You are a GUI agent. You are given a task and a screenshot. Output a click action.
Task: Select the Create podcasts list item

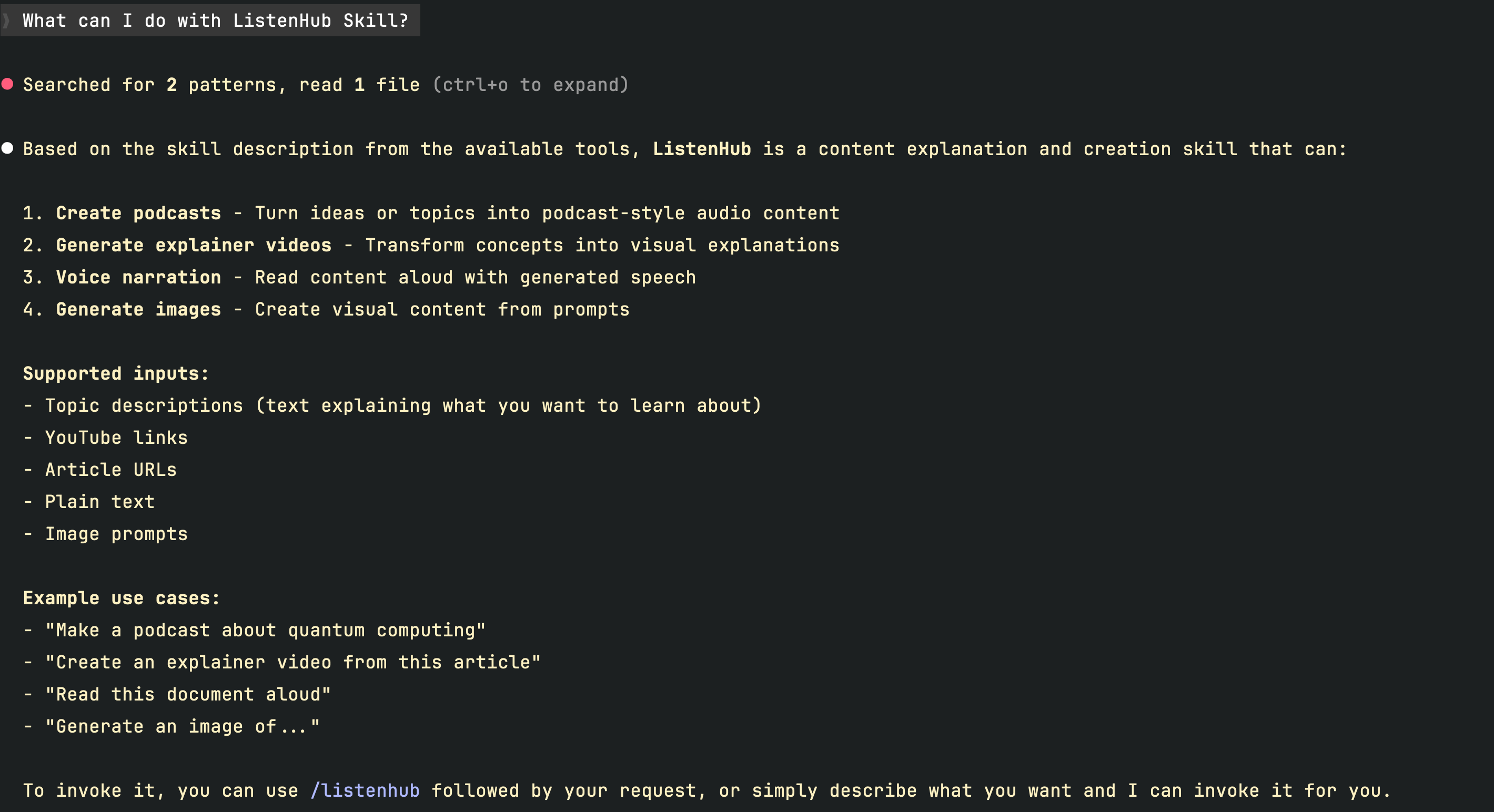coord(138,213)
